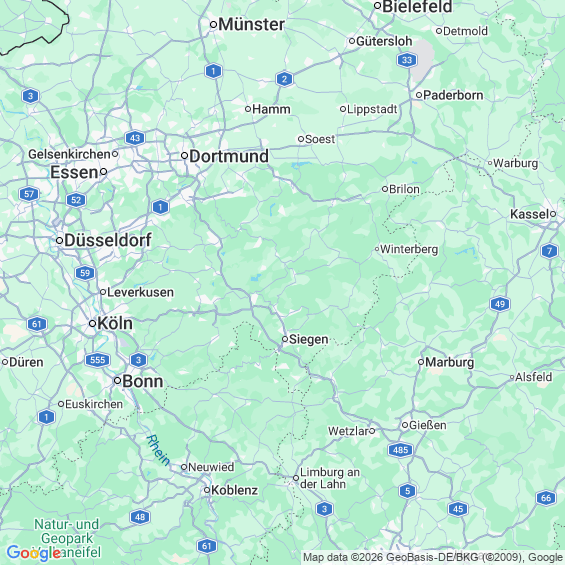Click the A2 highway shield near Hamm
The width and height of the screenshot is (565, 565).
point(284,79)
